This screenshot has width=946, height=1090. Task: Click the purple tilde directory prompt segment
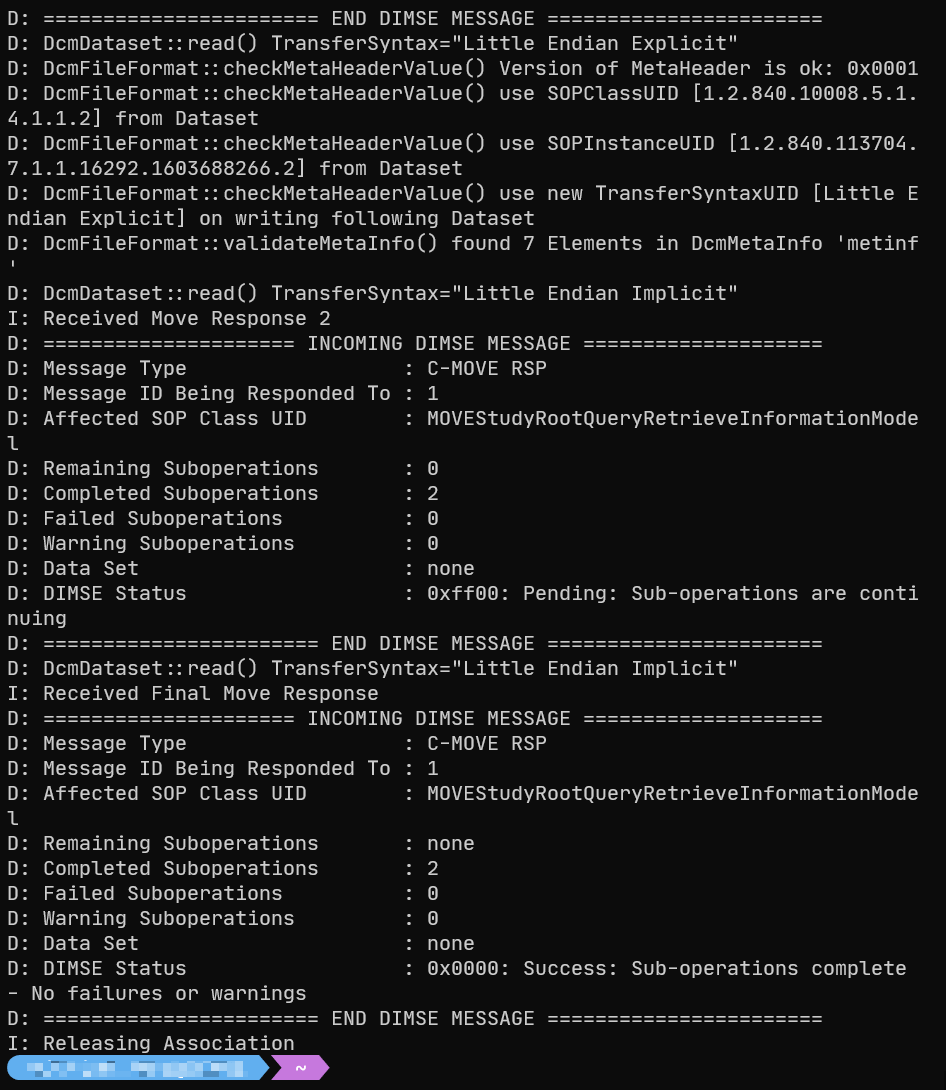(x=300, y=1068)
